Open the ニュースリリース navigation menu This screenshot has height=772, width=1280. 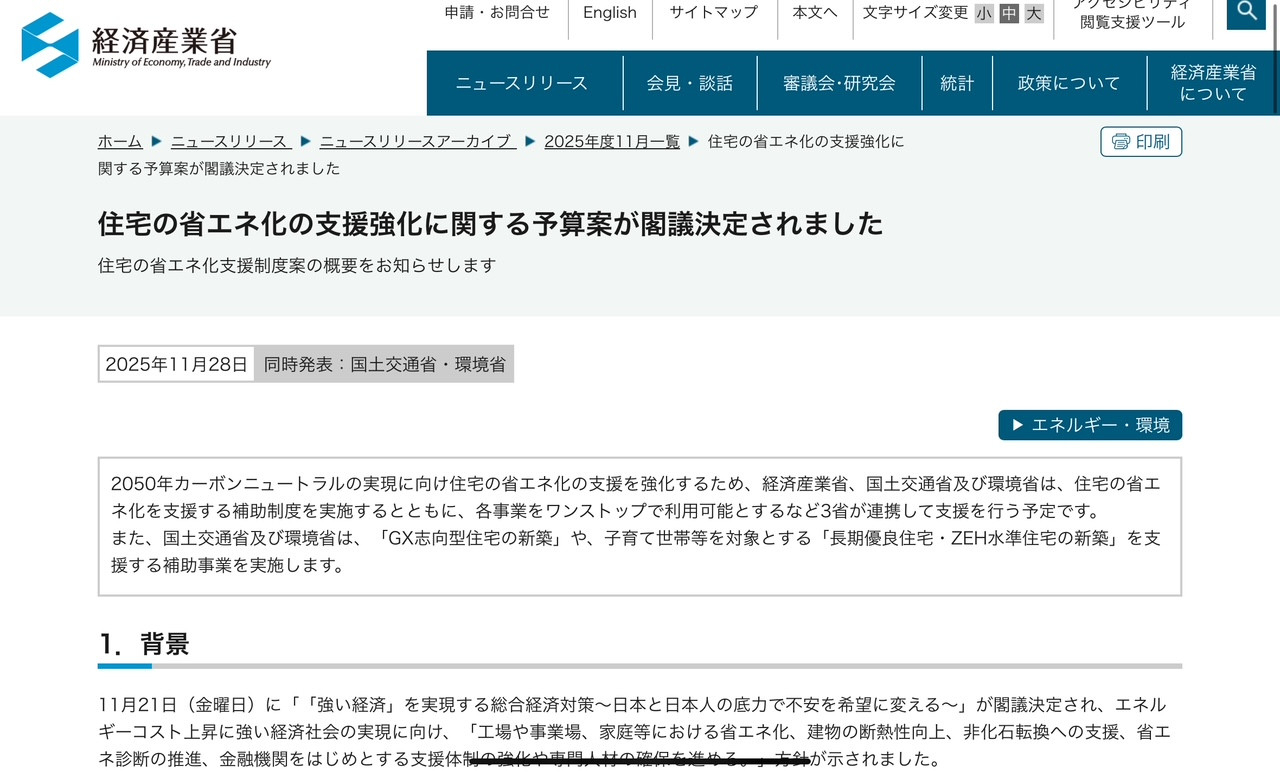[522, 83]
